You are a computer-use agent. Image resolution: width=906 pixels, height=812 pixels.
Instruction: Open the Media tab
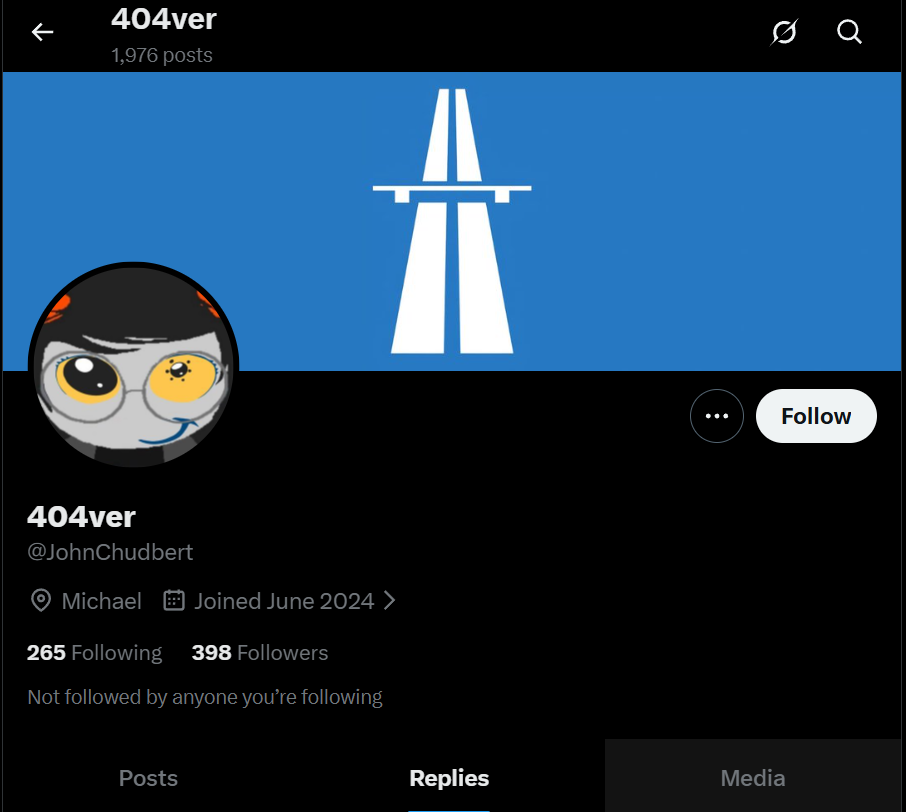pos(753,778)
